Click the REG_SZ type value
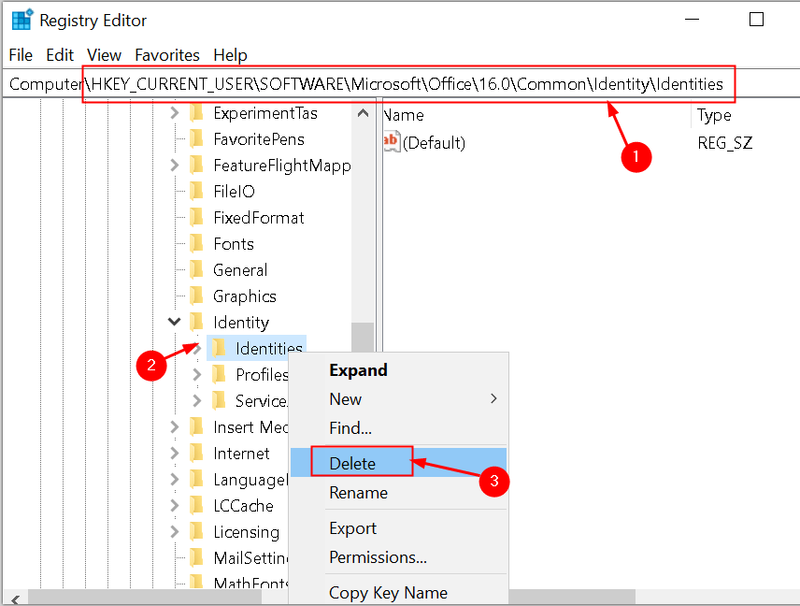This screenshot has width=800, height=606. [725, 142]
